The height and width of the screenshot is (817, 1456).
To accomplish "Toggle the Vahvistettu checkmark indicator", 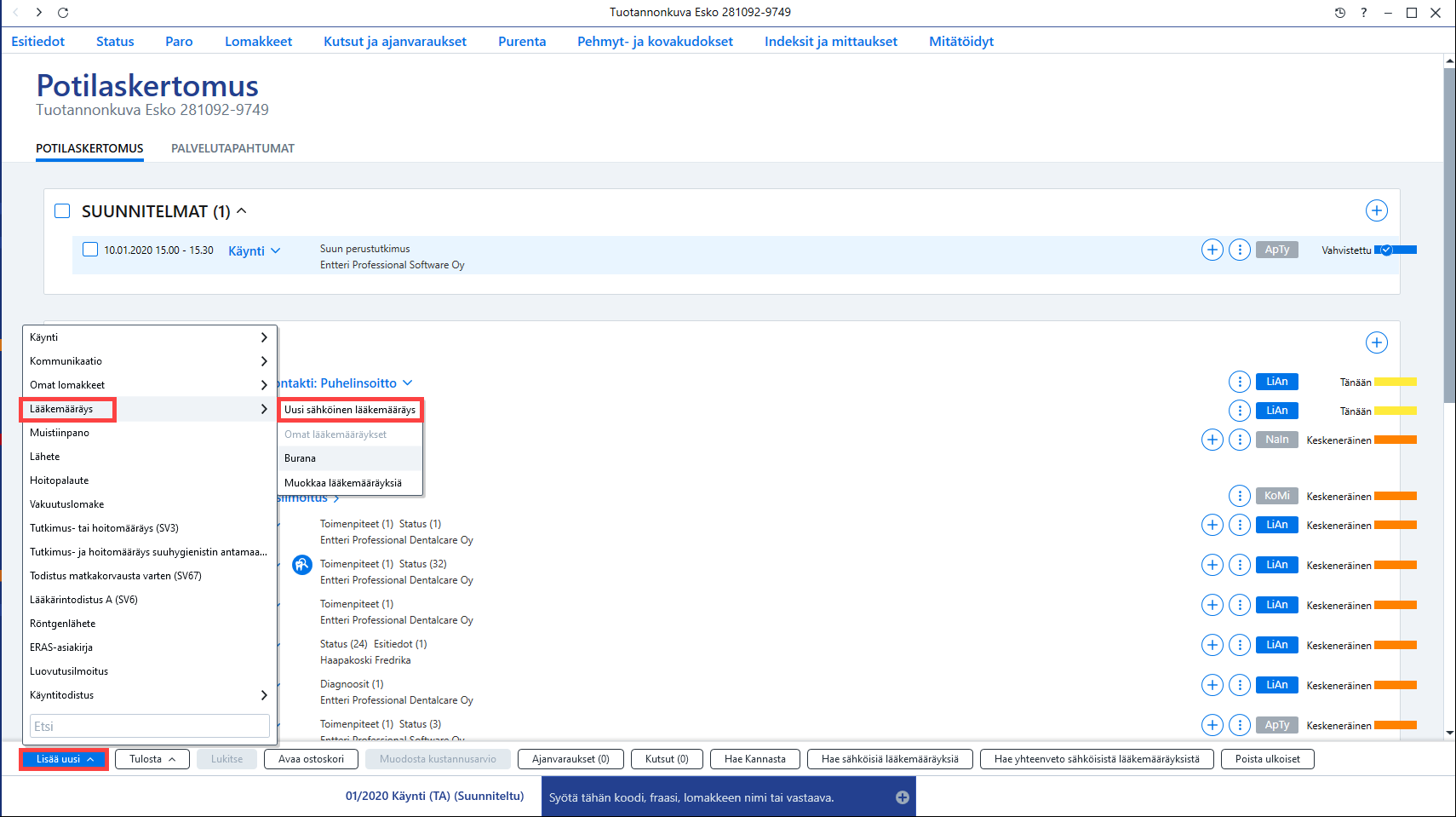I will [x=1385, y=250].
